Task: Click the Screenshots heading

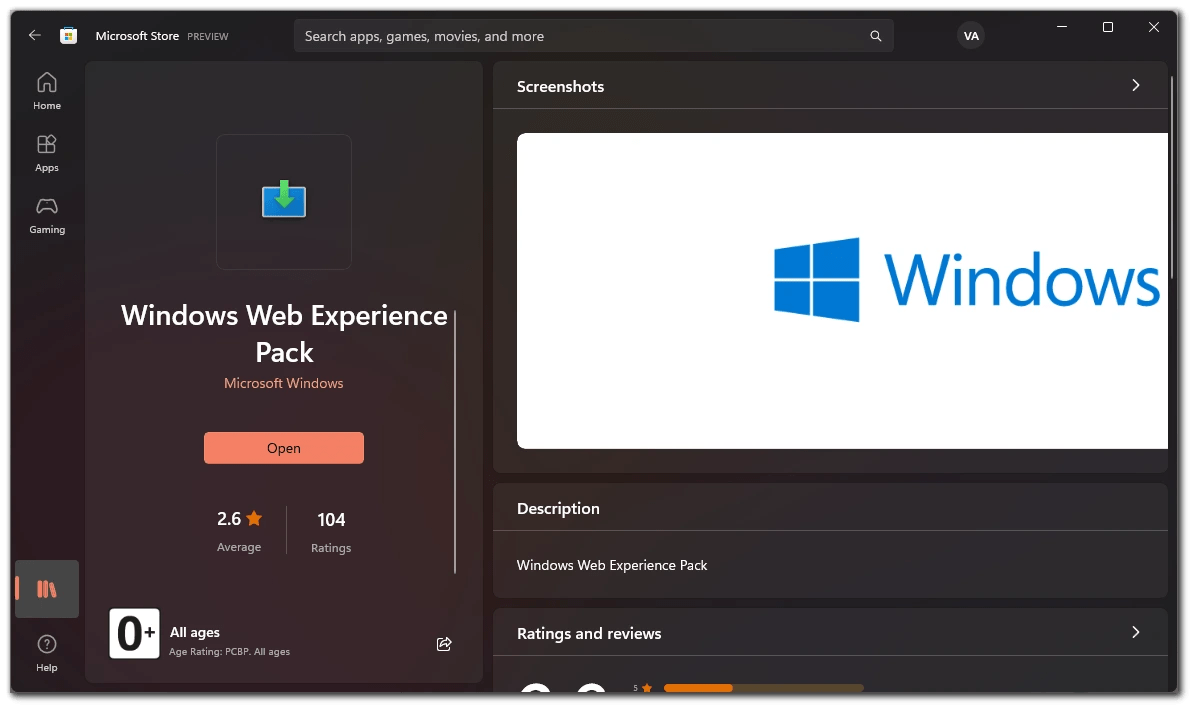Action: [x=561, y=86]
